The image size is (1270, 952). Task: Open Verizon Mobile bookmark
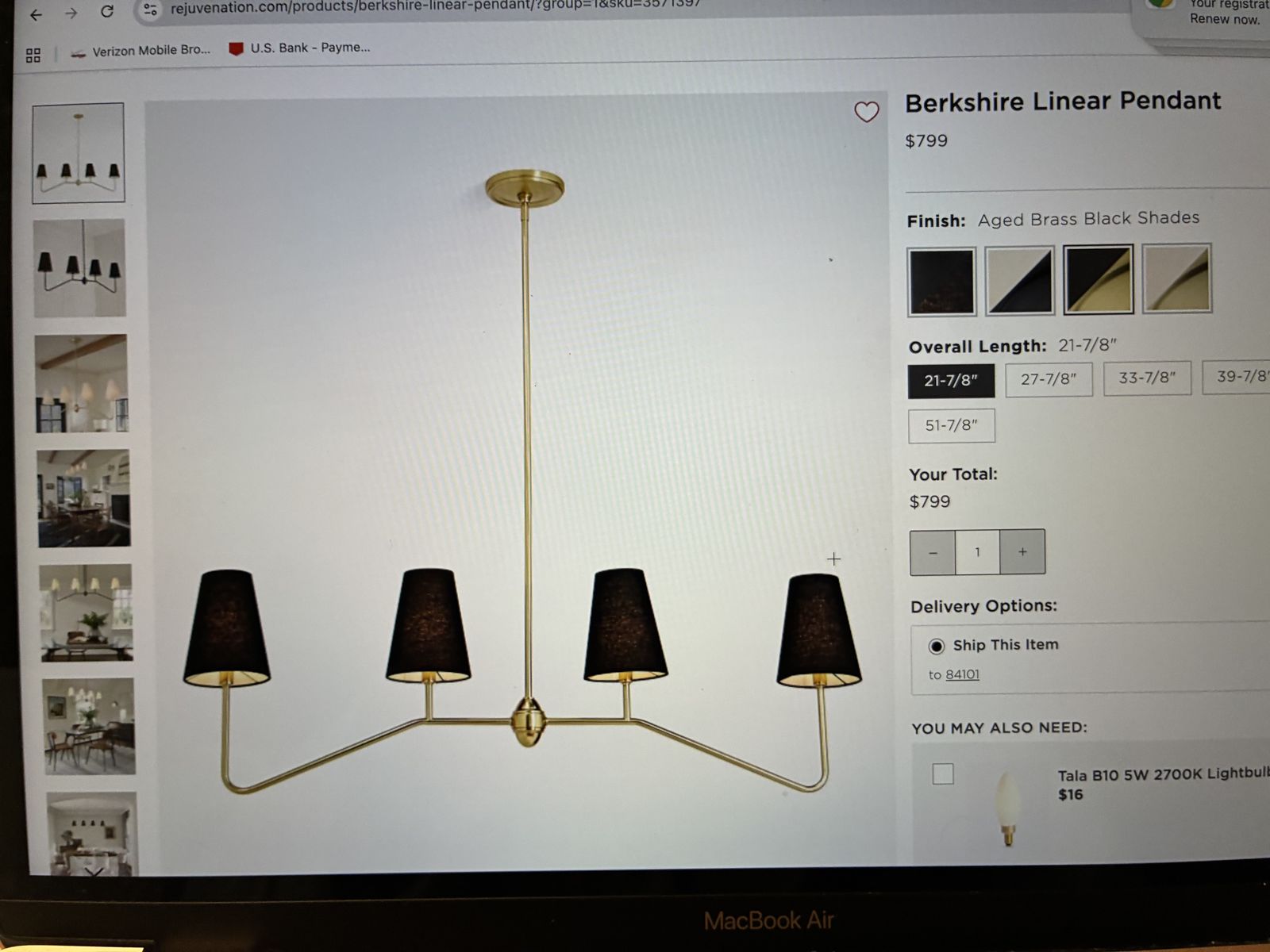click(x=141, y=51)
